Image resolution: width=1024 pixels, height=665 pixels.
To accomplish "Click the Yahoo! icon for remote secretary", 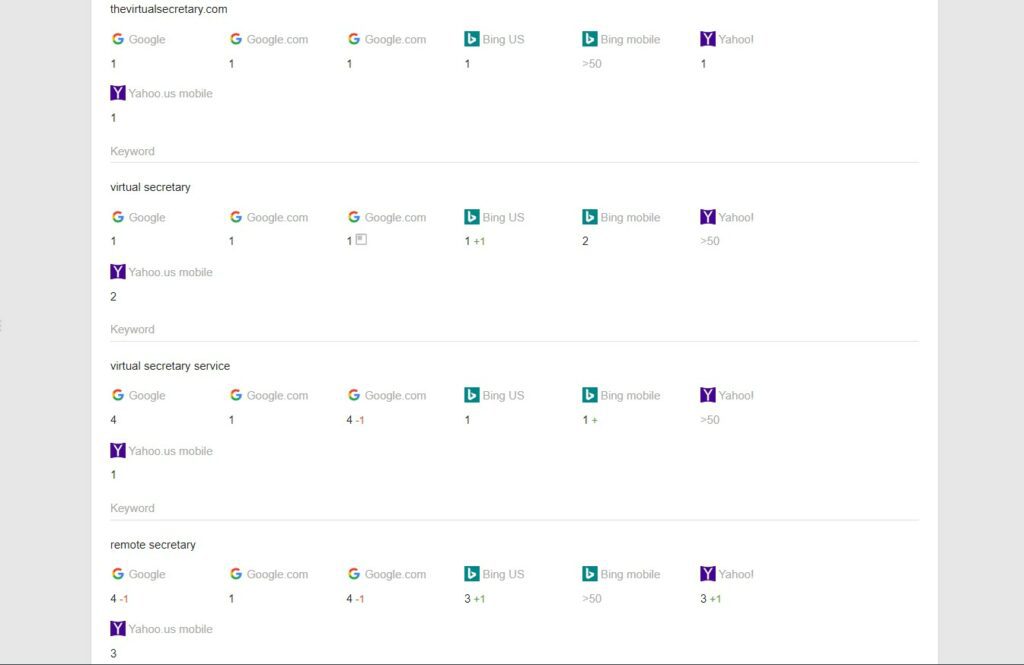I will [x=708, y=574].
